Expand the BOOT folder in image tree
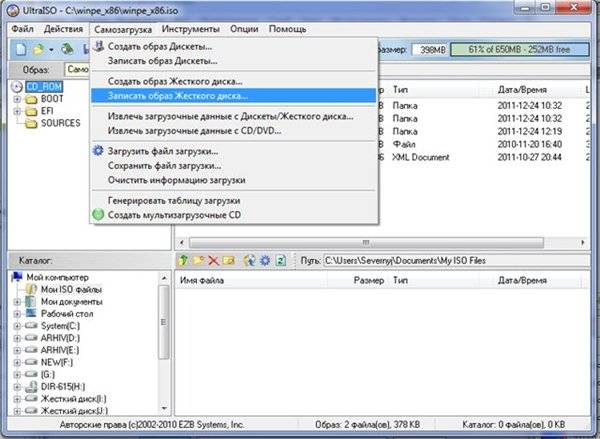The image size is (600, 439). click(x=17, y=99)
